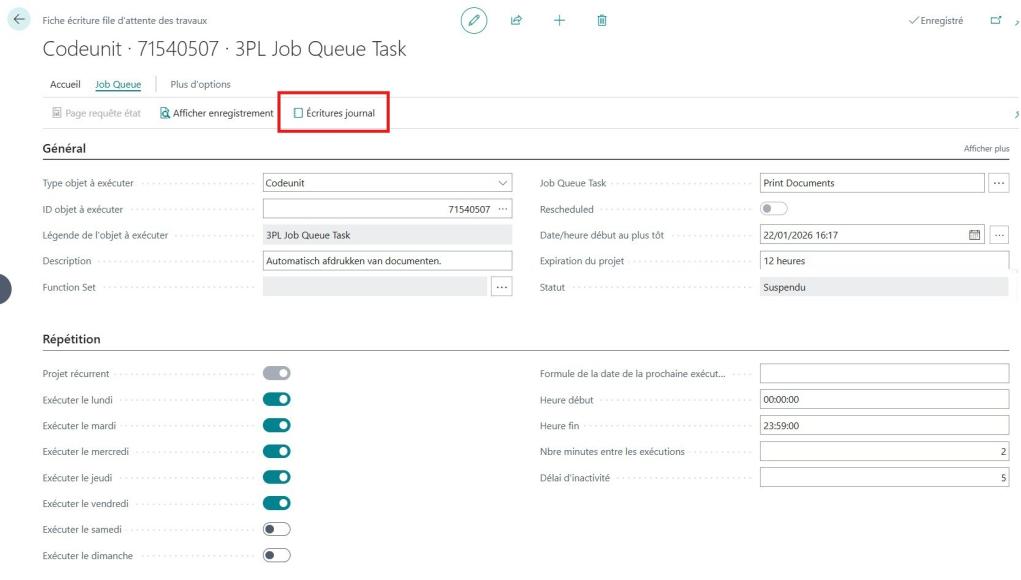Open Écritures journal
This screenshot has height=580, width=1021.
(334, 113)
